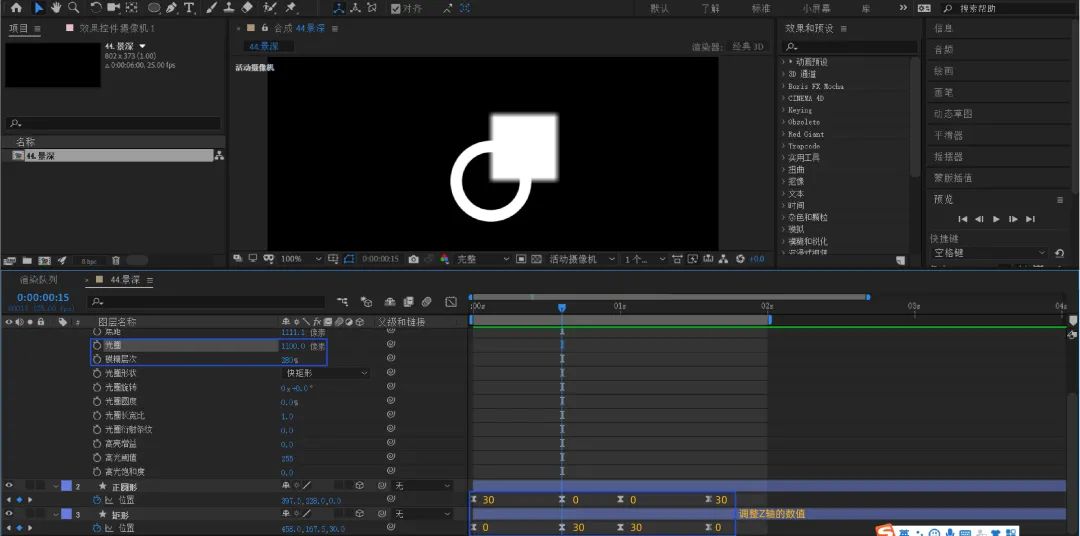The image size is (1080, 536).
Task: Expand the Red Giant effects category
Action: [x=784, y=134]
